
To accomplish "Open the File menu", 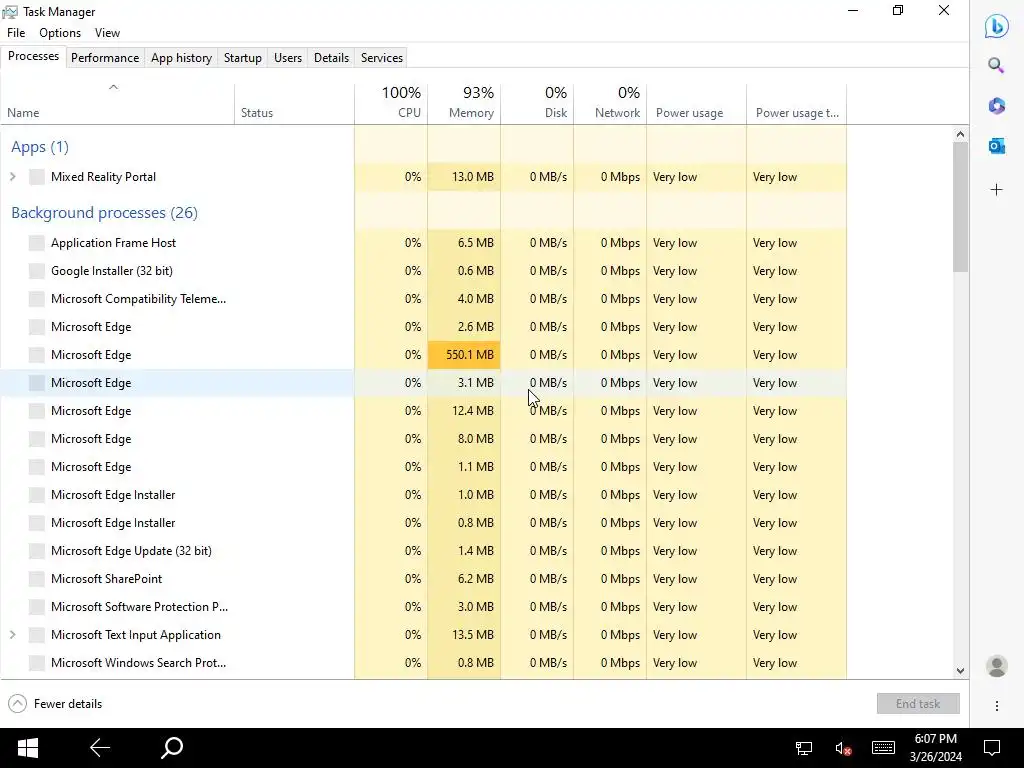I will coord(16,33).
